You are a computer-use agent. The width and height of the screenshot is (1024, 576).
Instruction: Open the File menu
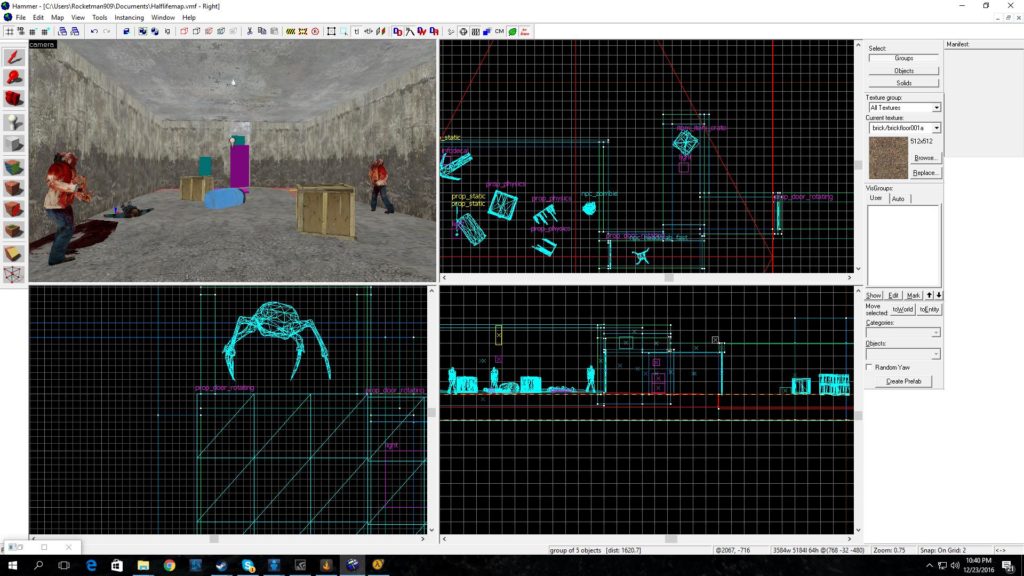20,18
